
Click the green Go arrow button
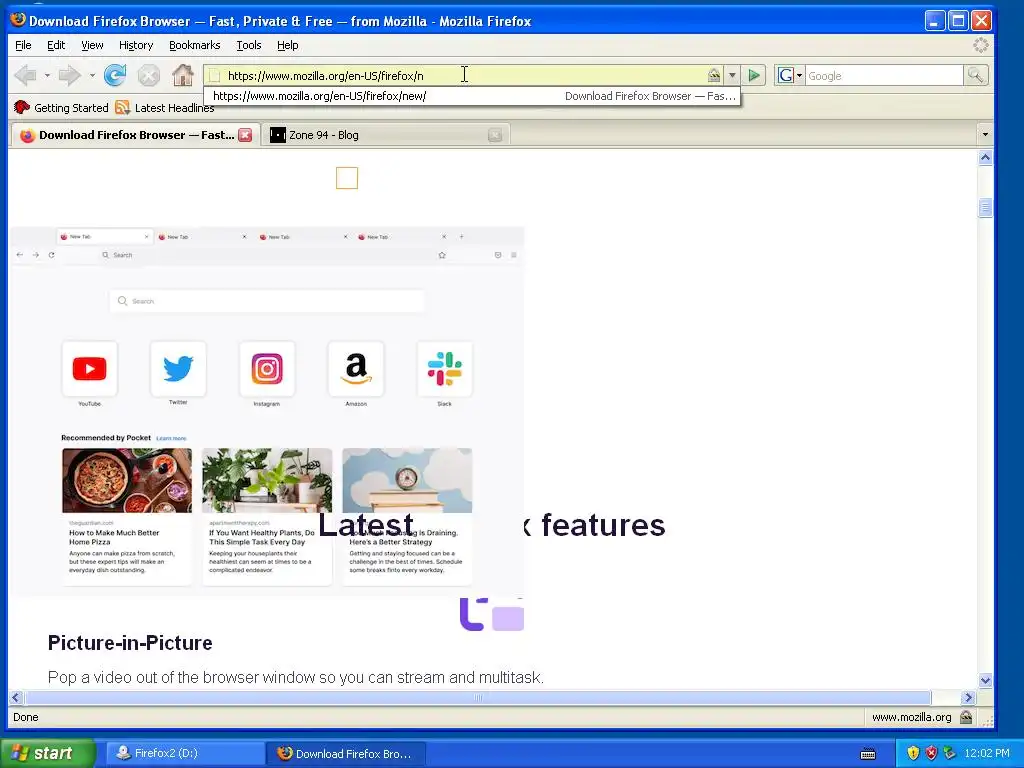754,76
